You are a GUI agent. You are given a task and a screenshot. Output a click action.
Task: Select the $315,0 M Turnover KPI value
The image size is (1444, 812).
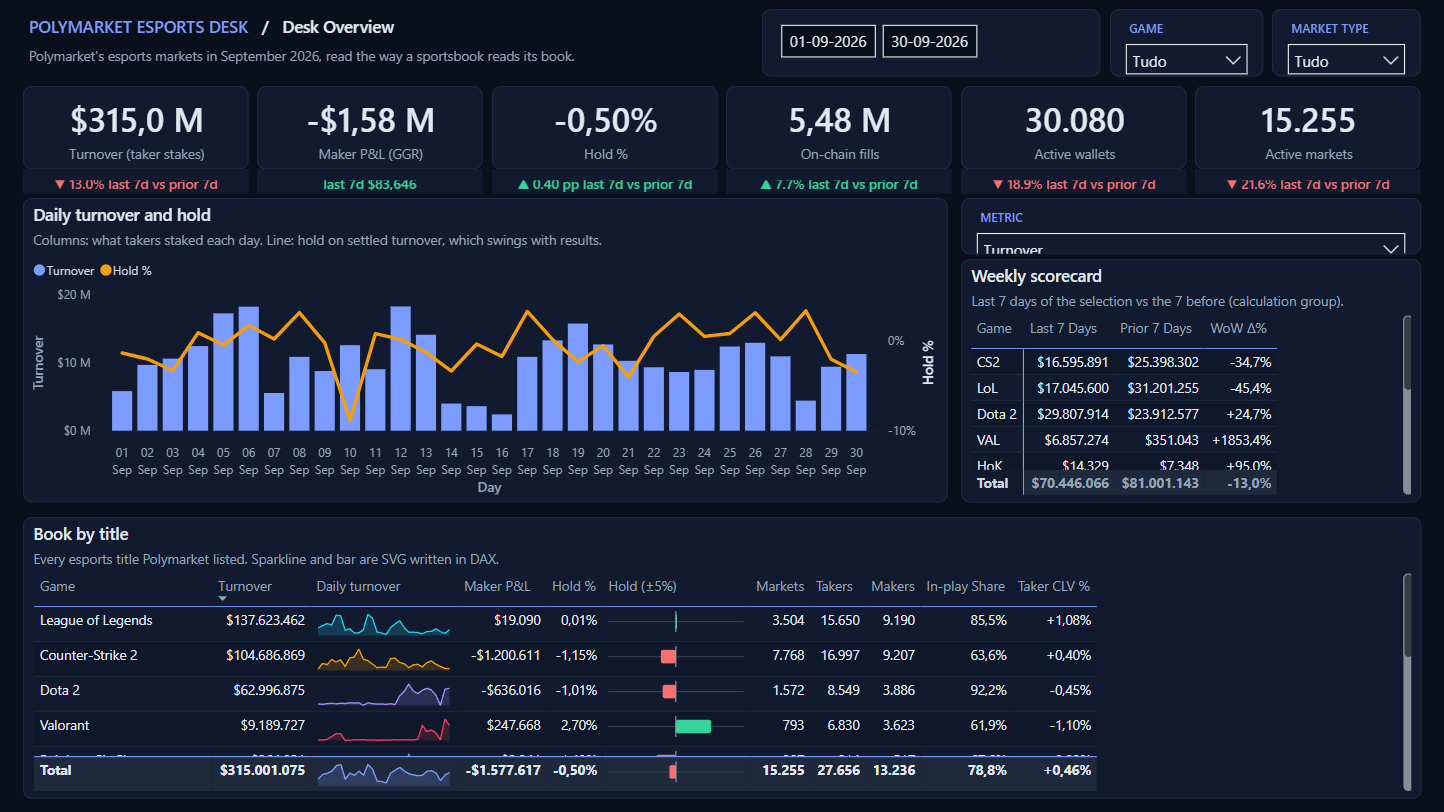[136, 121]
